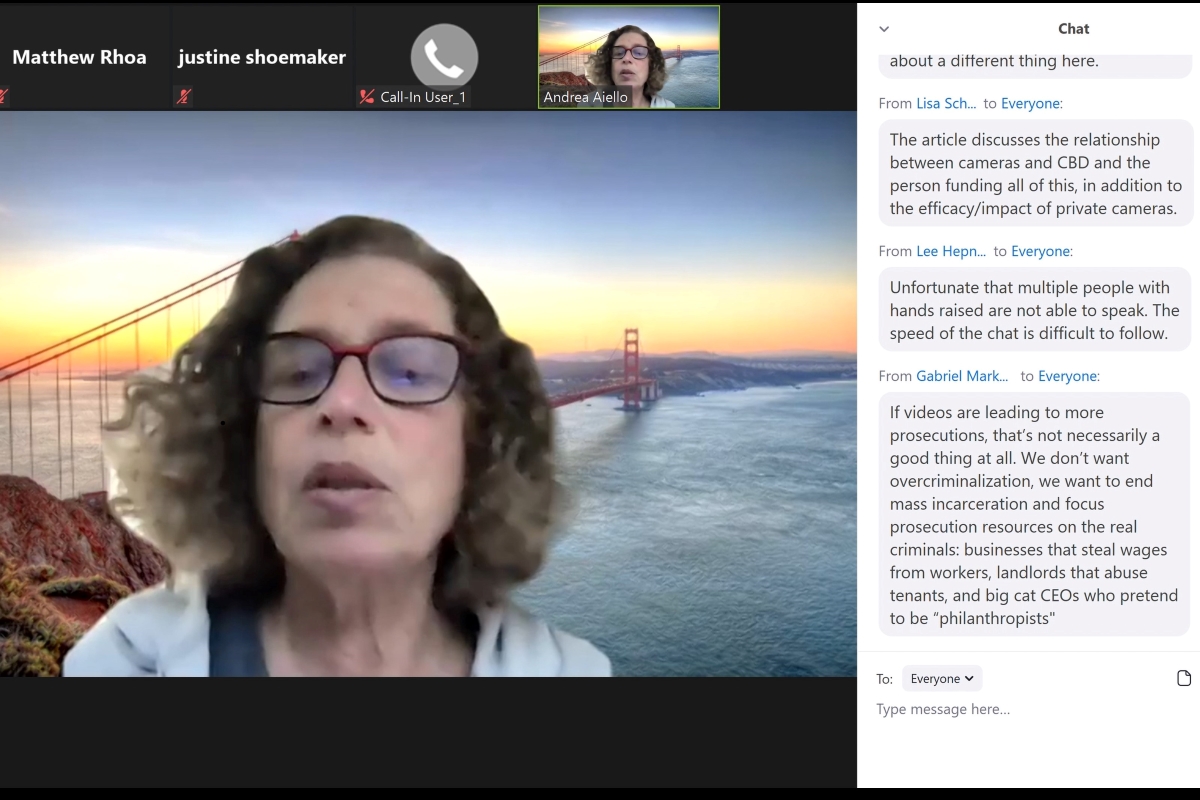Click 'Everyone' link after Lisa Sch...
Screen dimensions: 1200x800
1032,103
